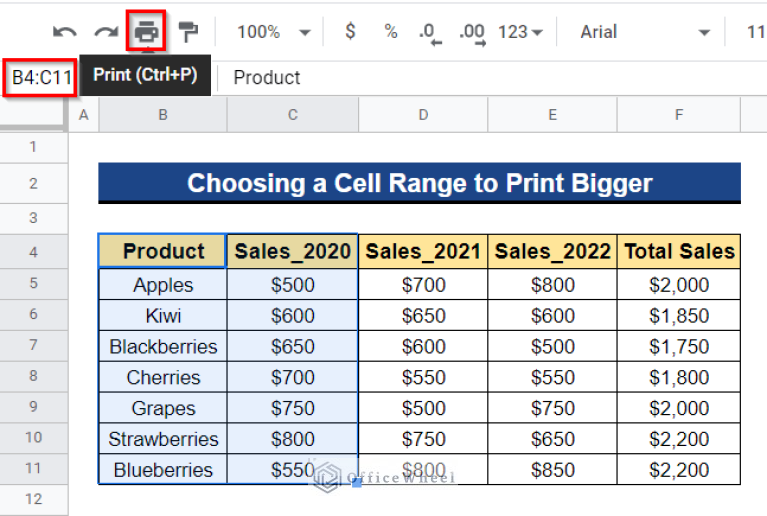This screenshot has width=767, height=516.
Task: Click the title cell Choosing a Cell Range
Action: pos(419,184)
